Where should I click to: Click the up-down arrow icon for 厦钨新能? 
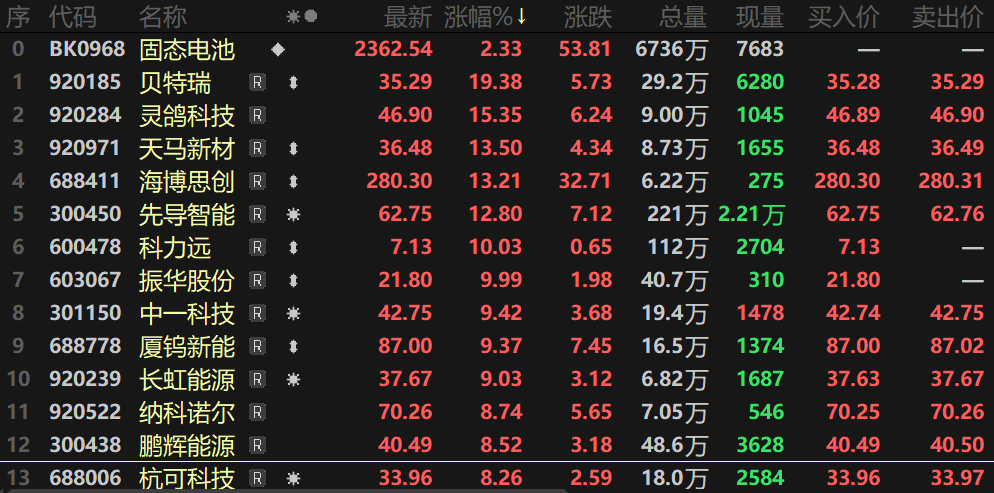(293, 347)
